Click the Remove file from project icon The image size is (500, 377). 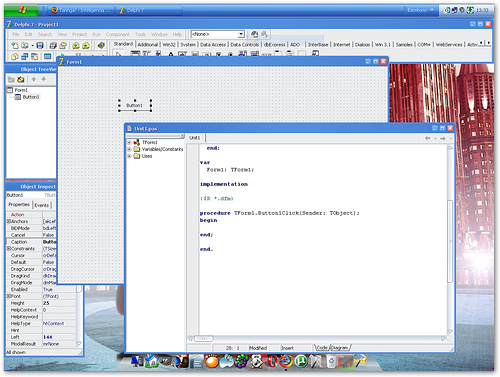click(86, 45)
